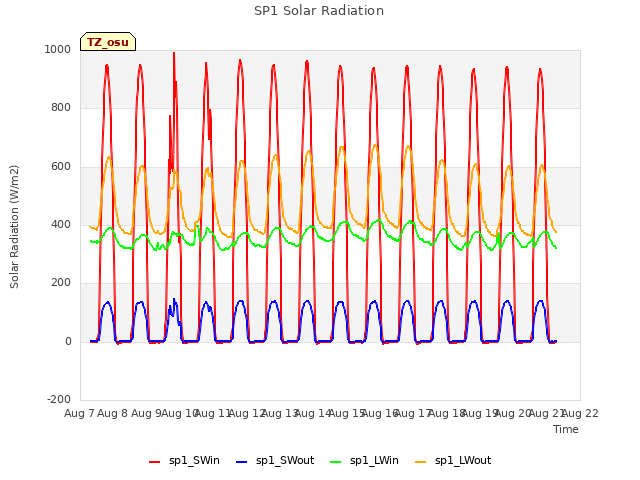Click the orange sp1_LWout legend swatch

click(420, 462)
